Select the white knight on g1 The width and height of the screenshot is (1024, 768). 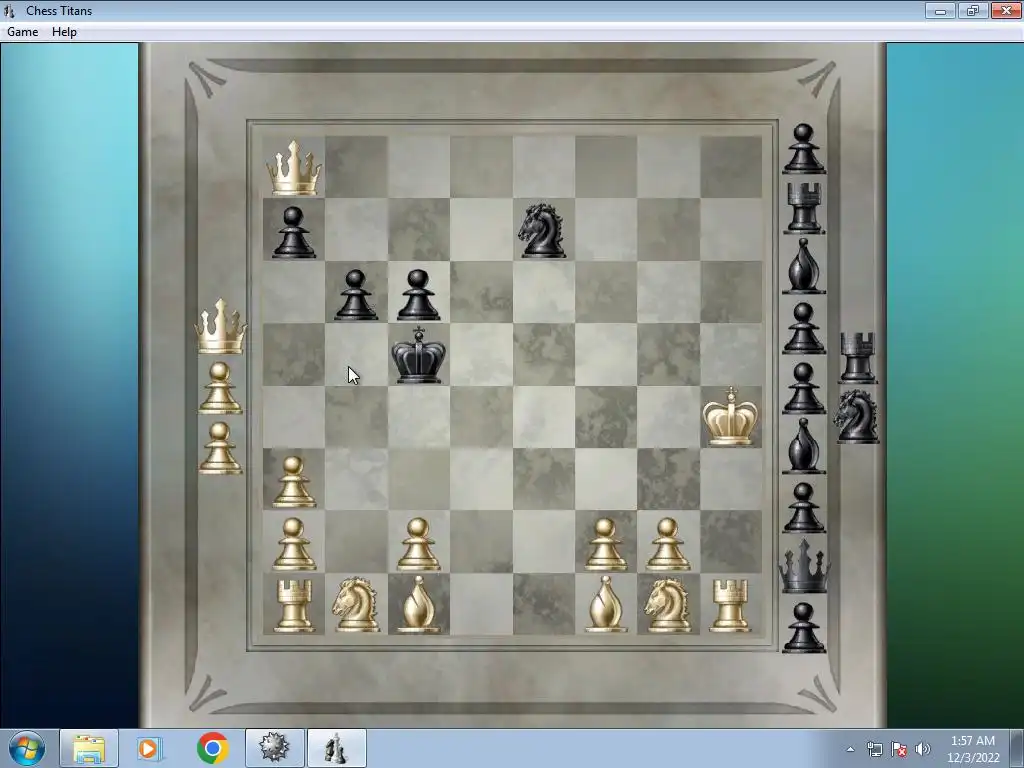point(668,605)
